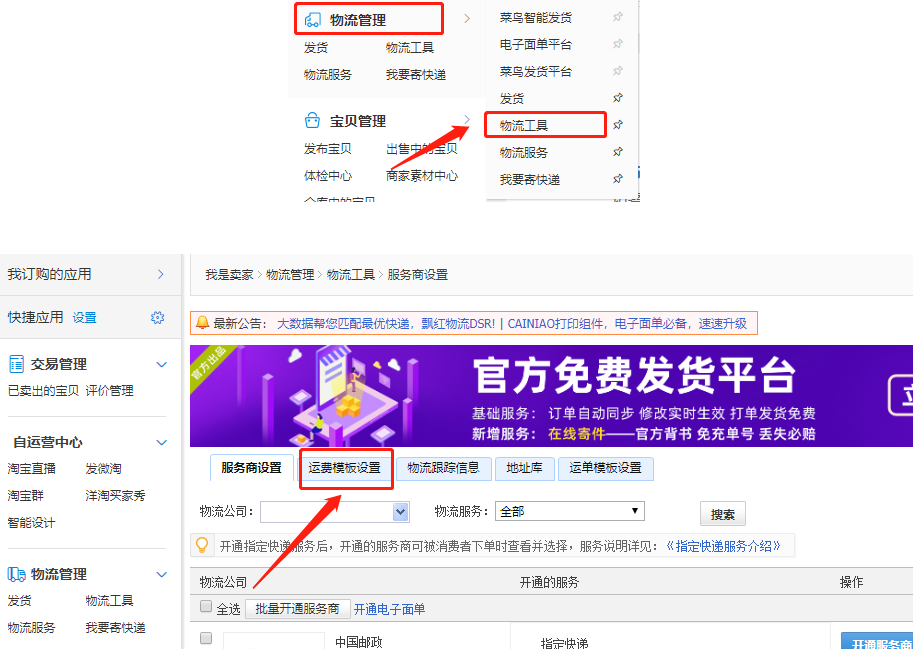
Task: Open the 开通电子面单 link
Action: click(x=390, y=609)
